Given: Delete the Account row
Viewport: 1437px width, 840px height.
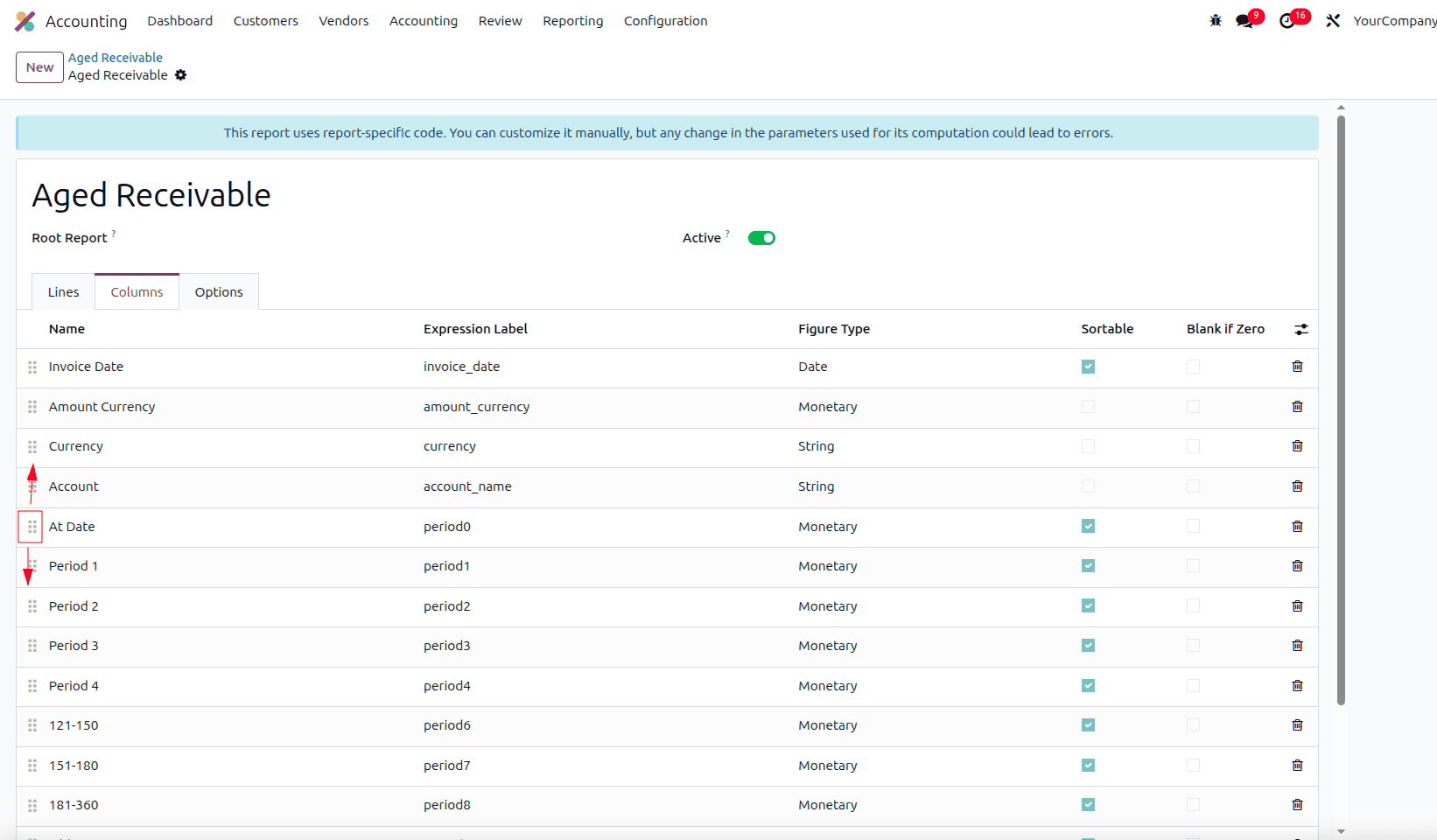Looking at the screenshot, I should tap(1297, 486).
